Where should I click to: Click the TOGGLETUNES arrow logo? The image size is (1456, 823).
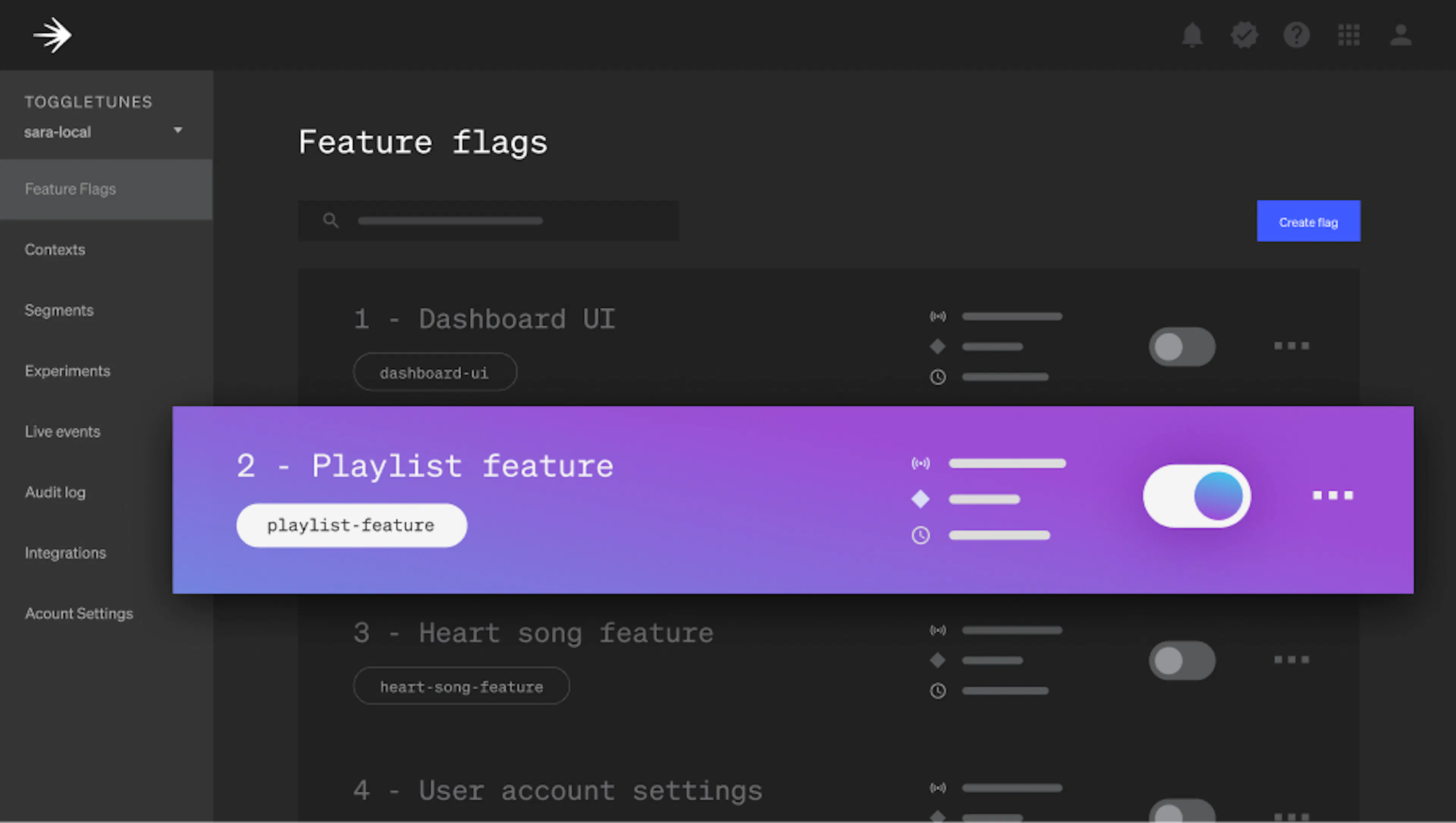tap(52, 34)
